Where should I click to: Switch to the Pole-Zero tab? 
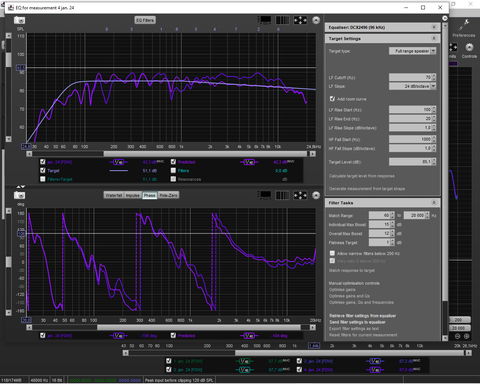coord(168,195)
